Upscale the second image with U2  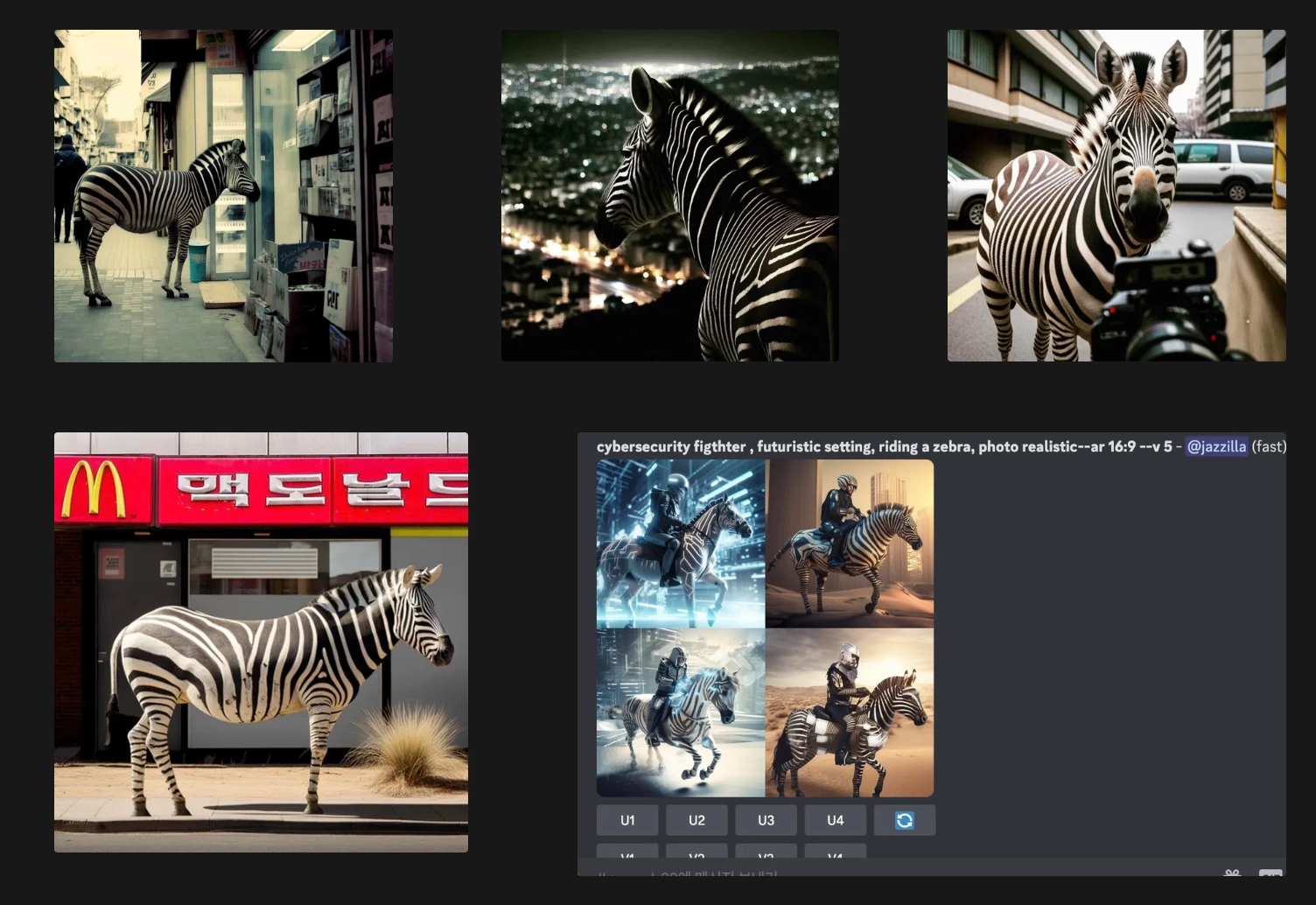tap(696, 820)
